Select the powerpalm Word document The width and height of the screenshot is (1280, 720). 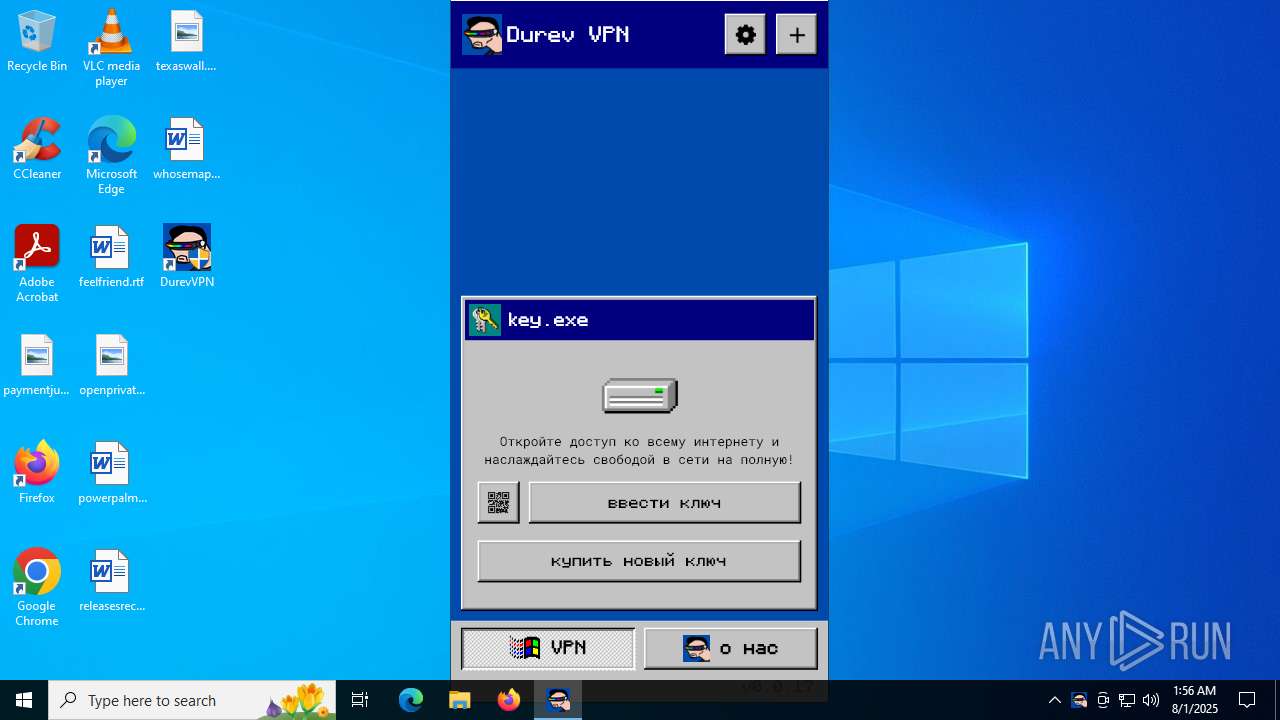tap(111, 474)
